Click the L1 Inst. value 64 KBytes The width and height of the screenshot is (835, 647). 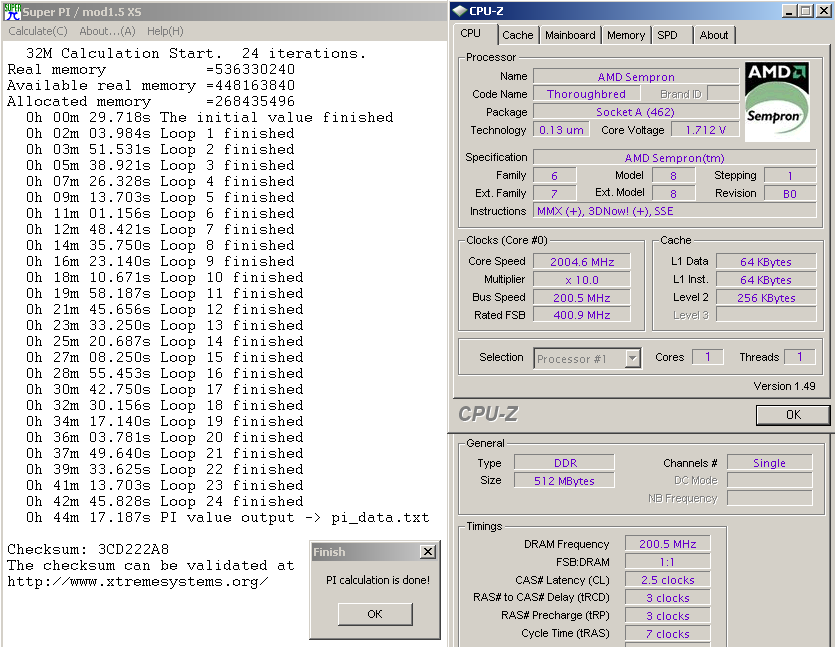click(766, 280)
